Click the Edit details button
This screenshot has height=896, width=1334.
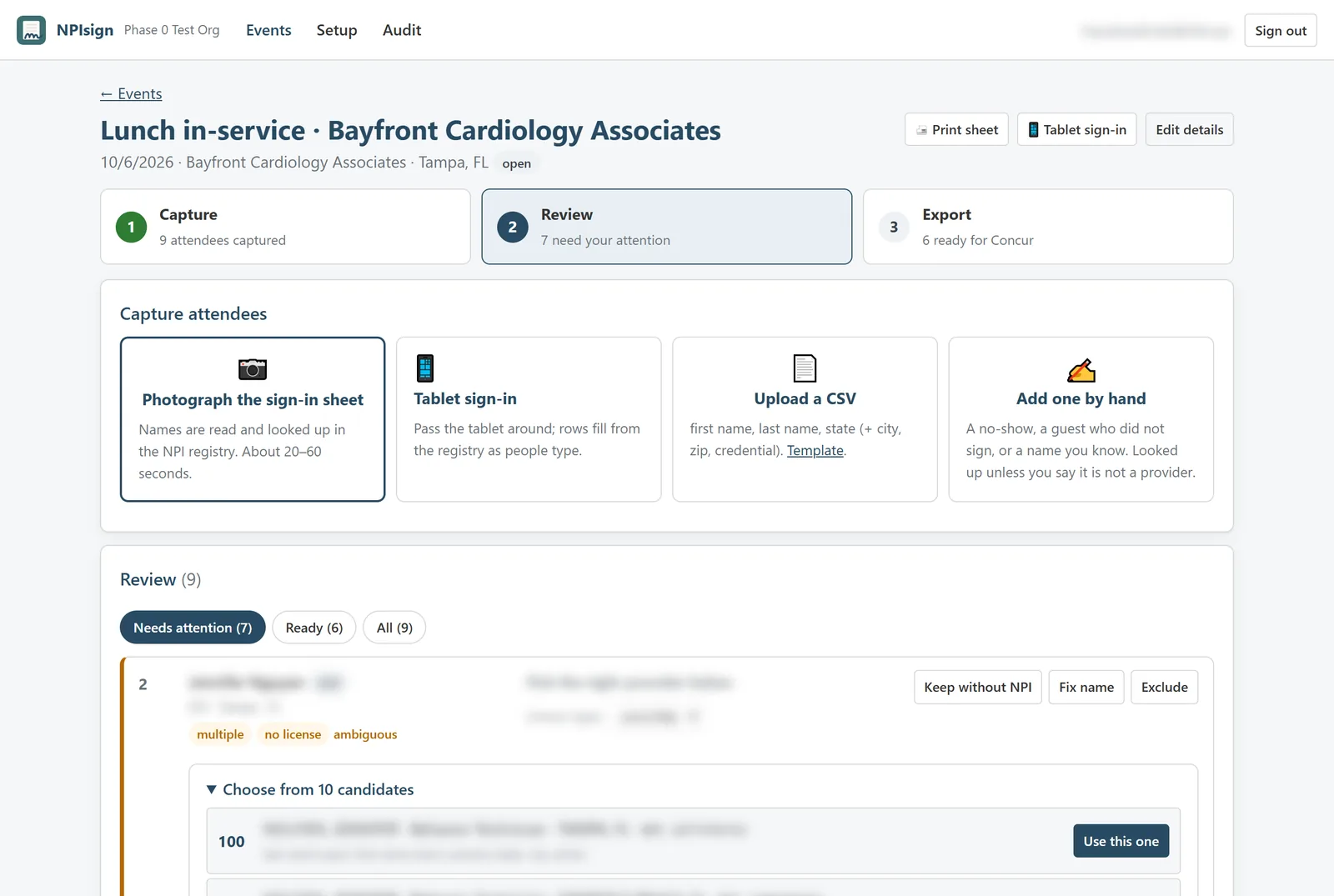coord(1190,129)
